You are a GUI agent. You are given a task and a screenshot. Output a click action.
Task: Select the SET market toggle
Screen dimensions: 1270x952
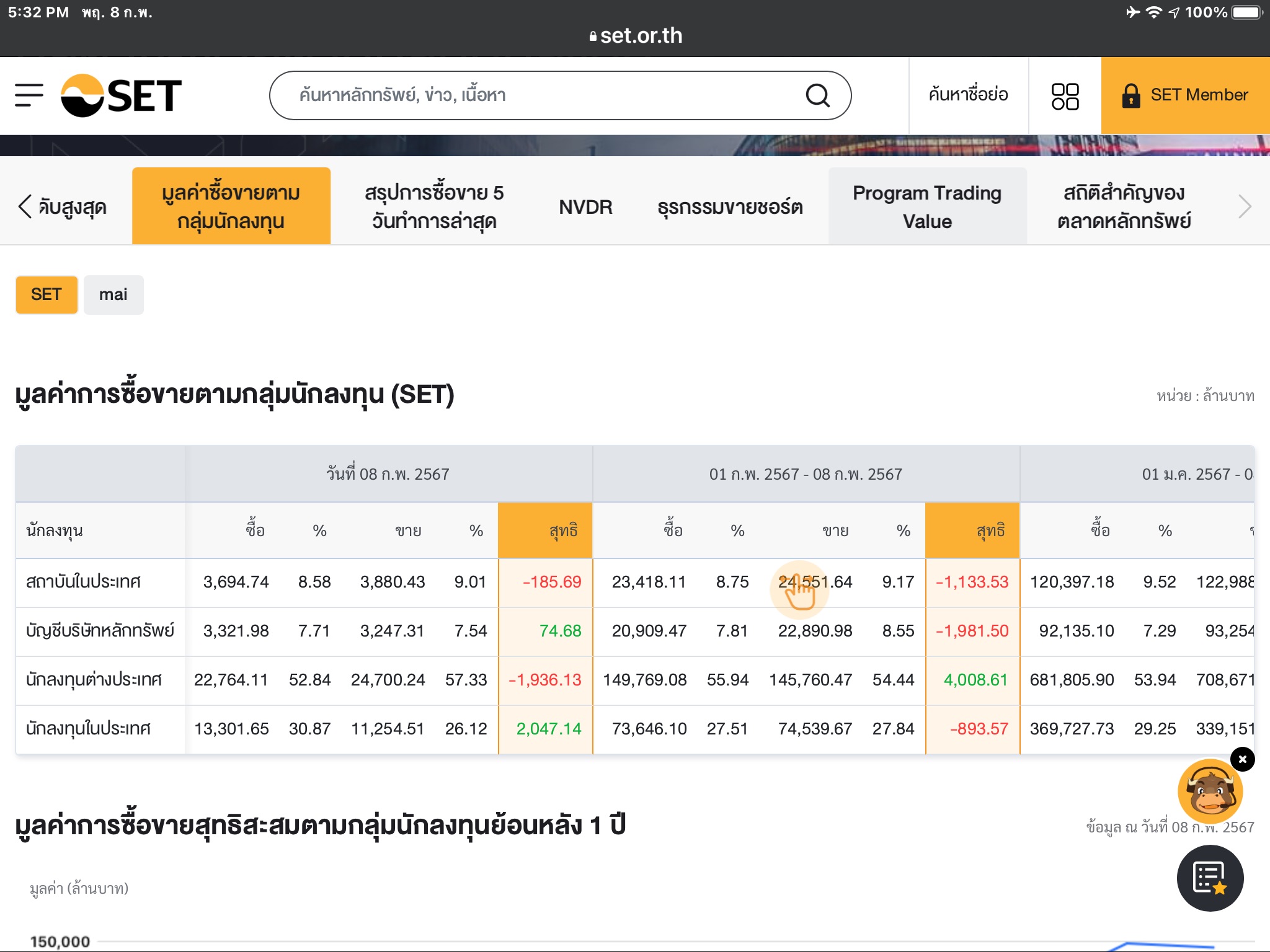tap(47, 294)
